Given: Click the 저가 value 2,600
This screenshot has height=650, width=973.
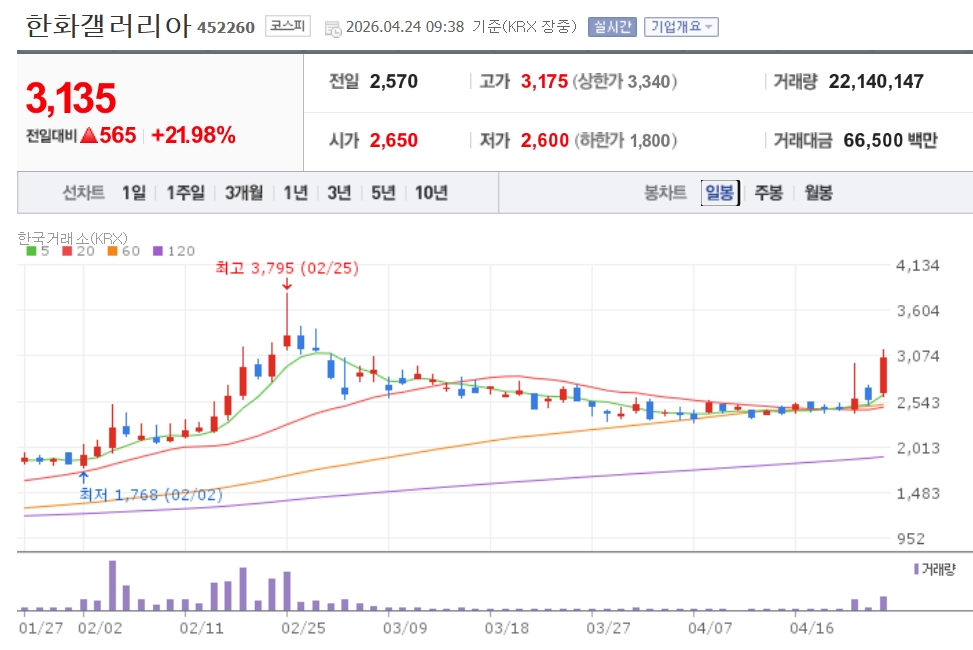Looking at the screenshot, I should pos(544,140).
